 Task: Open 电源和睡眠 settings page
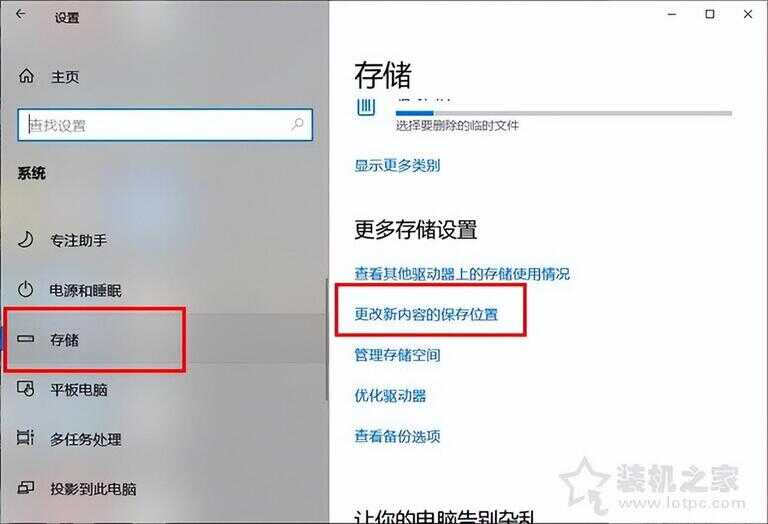pos(85,290)
